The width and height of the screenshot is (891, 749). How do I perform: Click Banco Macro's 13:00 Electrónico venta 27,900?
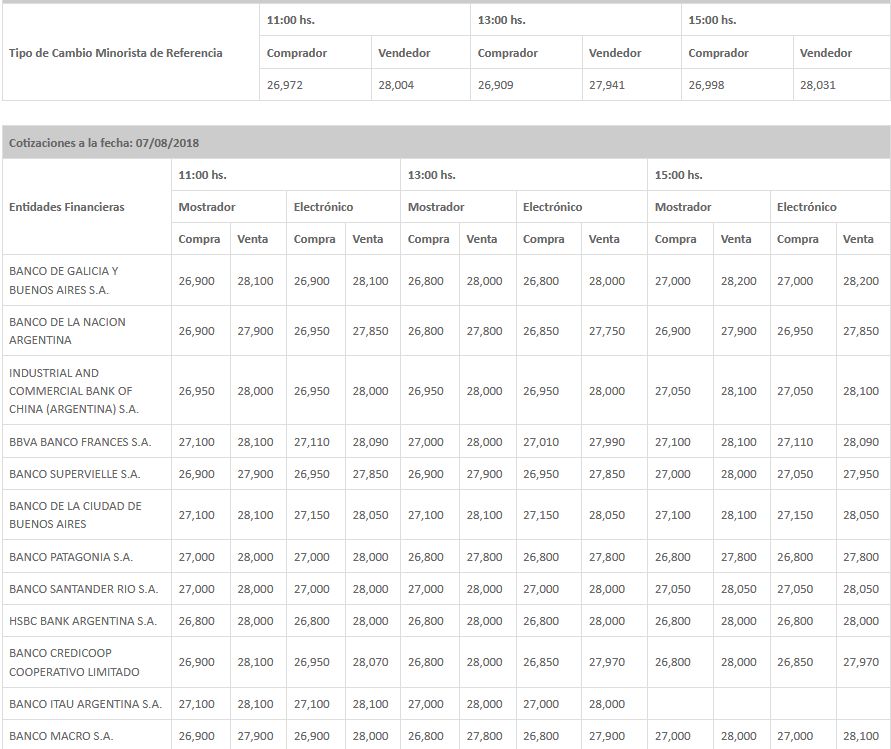click(606, 736)
